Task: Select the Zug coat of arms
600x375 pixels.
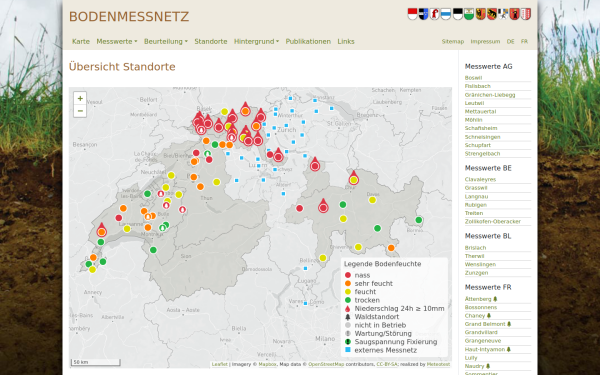Action: click(446, 14)
